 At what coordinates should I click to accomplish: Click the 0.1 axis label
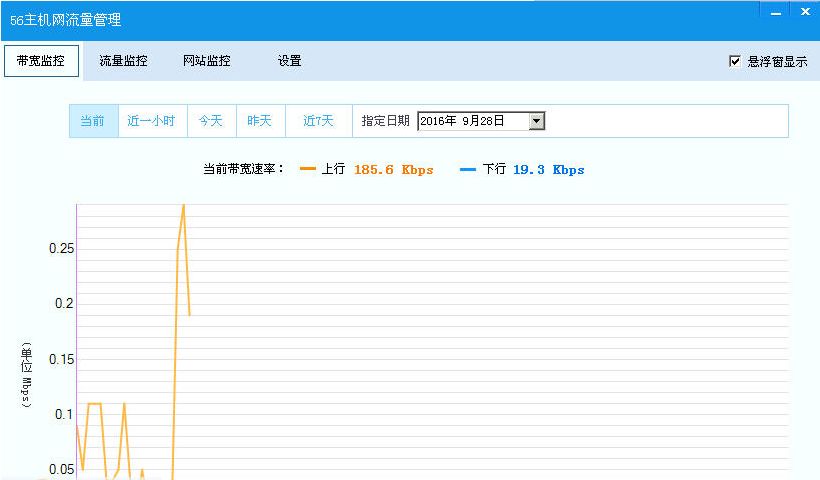pos(64,415)
